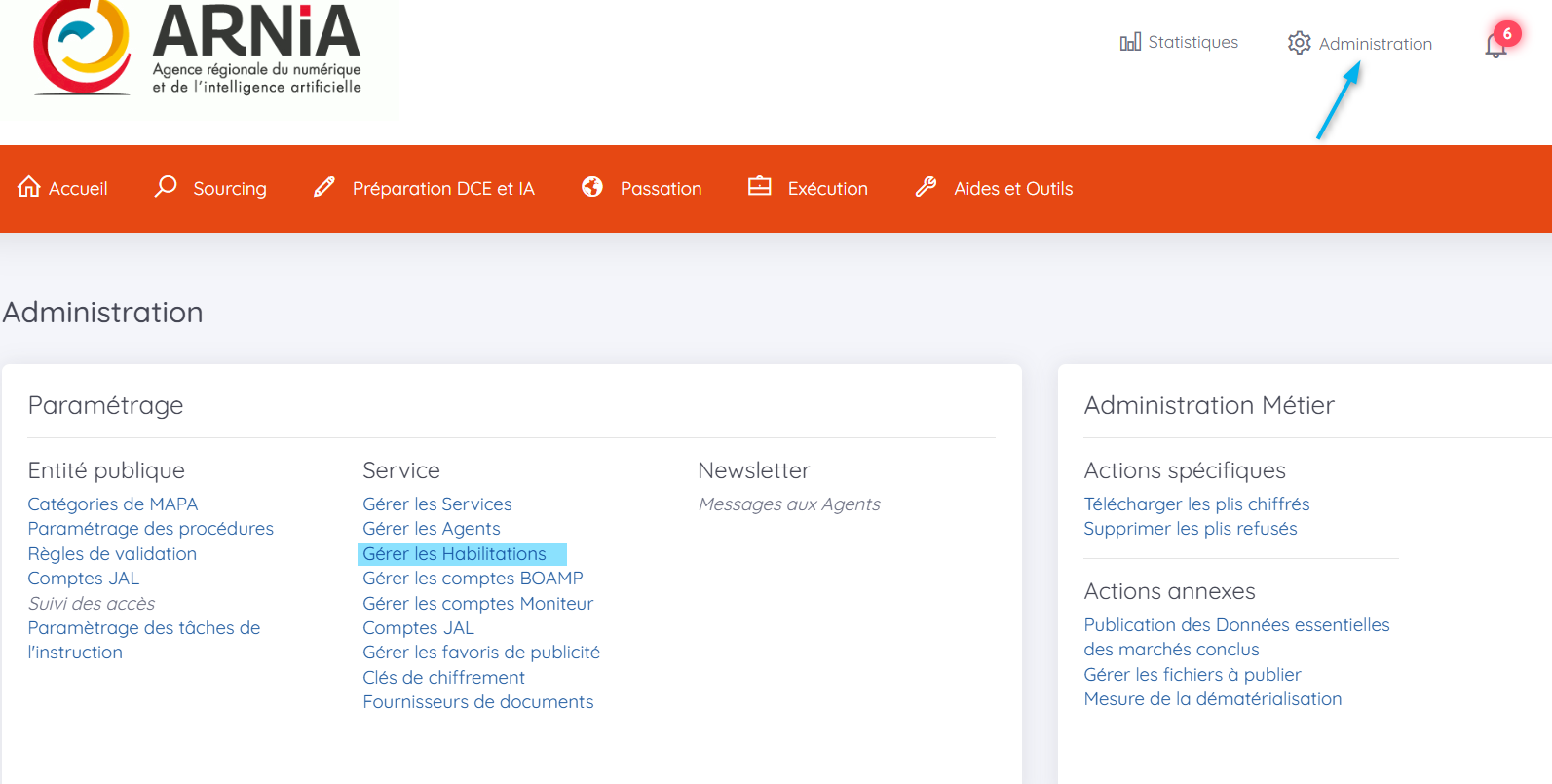The width and height of the screenshot is (1552, 784).
Task: Click the Sourcing magnifier icon
Action: click(166, 186)
